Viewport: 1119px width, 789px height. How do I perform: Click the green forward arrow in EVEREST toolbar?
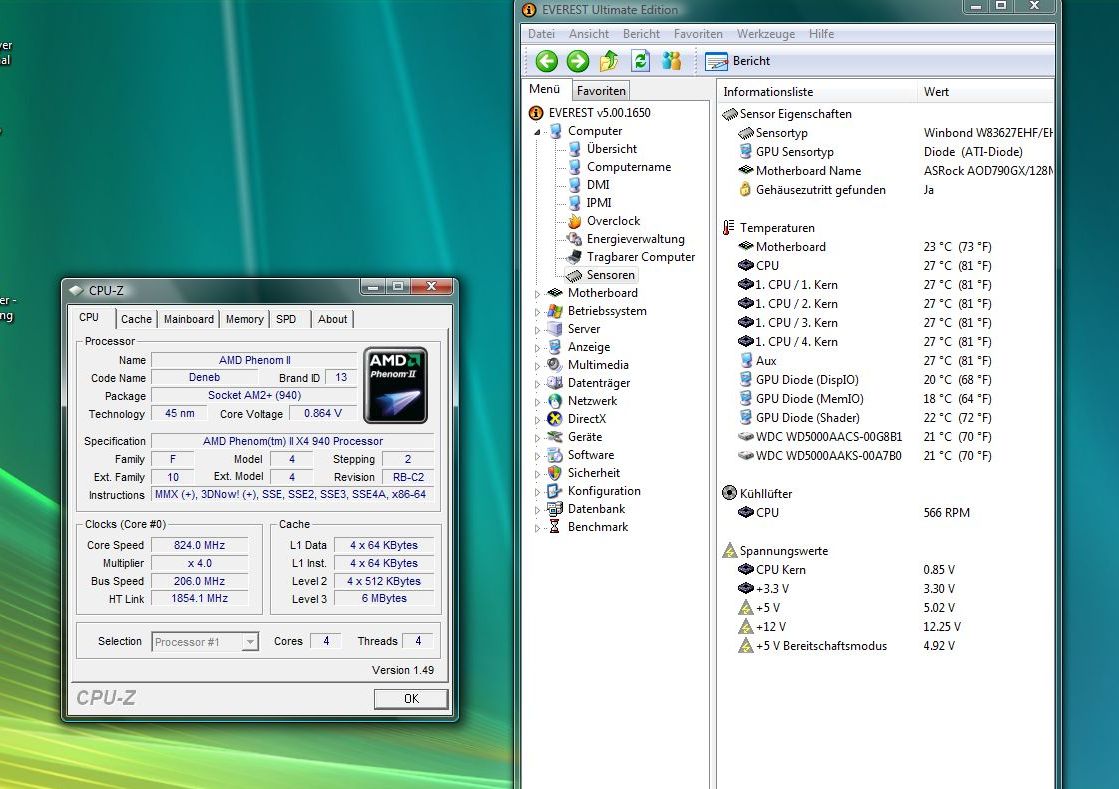coord(577,61)
